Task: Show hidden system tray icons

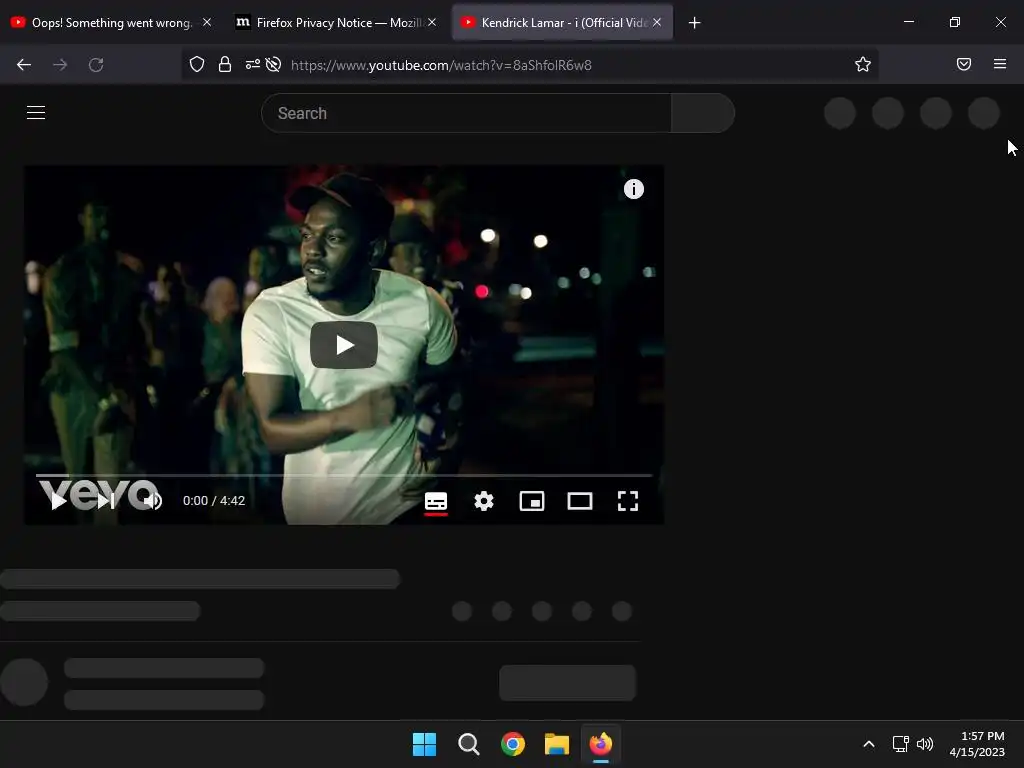Action: pos(869,744)
